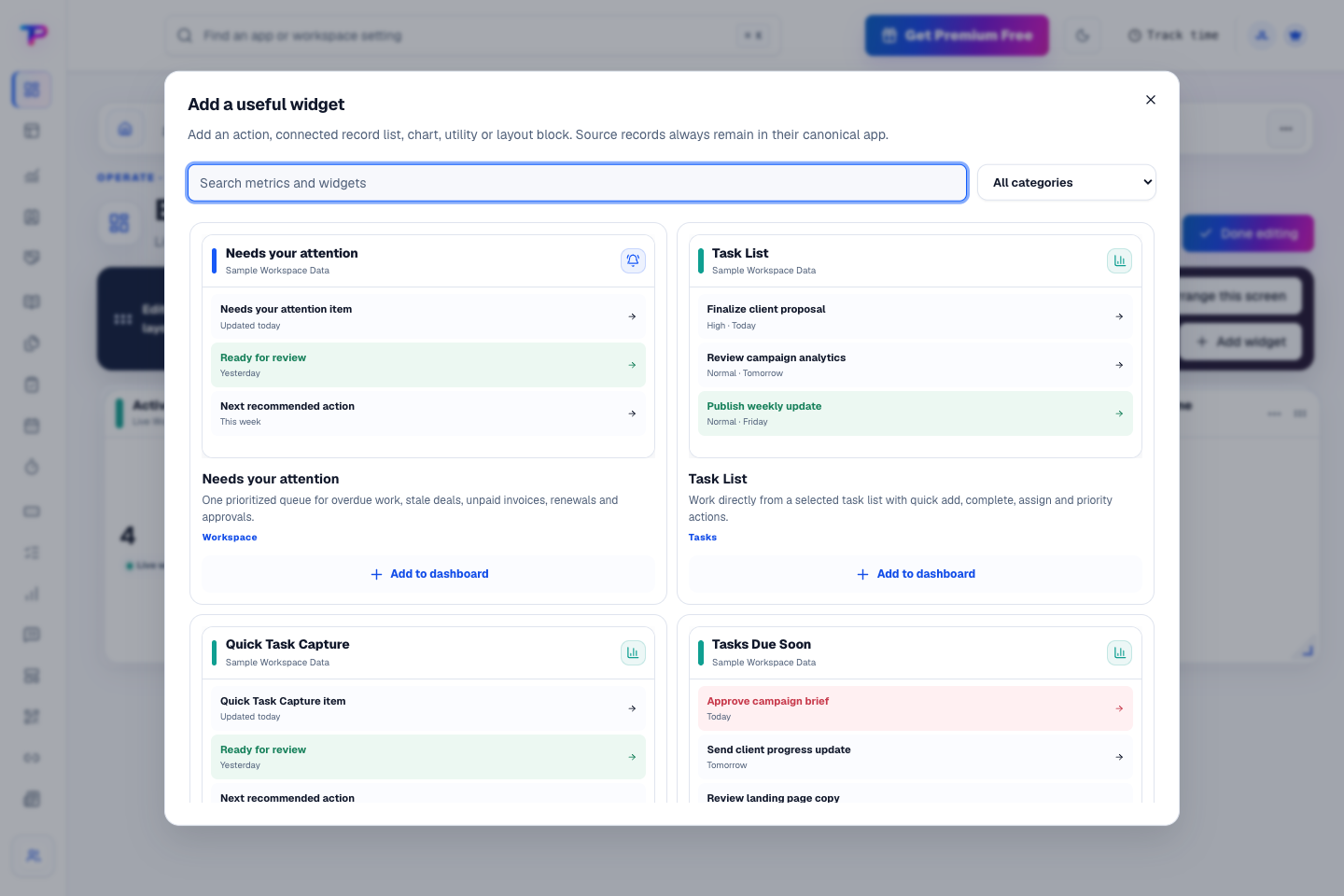This screenshot has height=896, width=1344.
Task: Open Ready for review in Quick Task Capture
Action: (428, 757)
